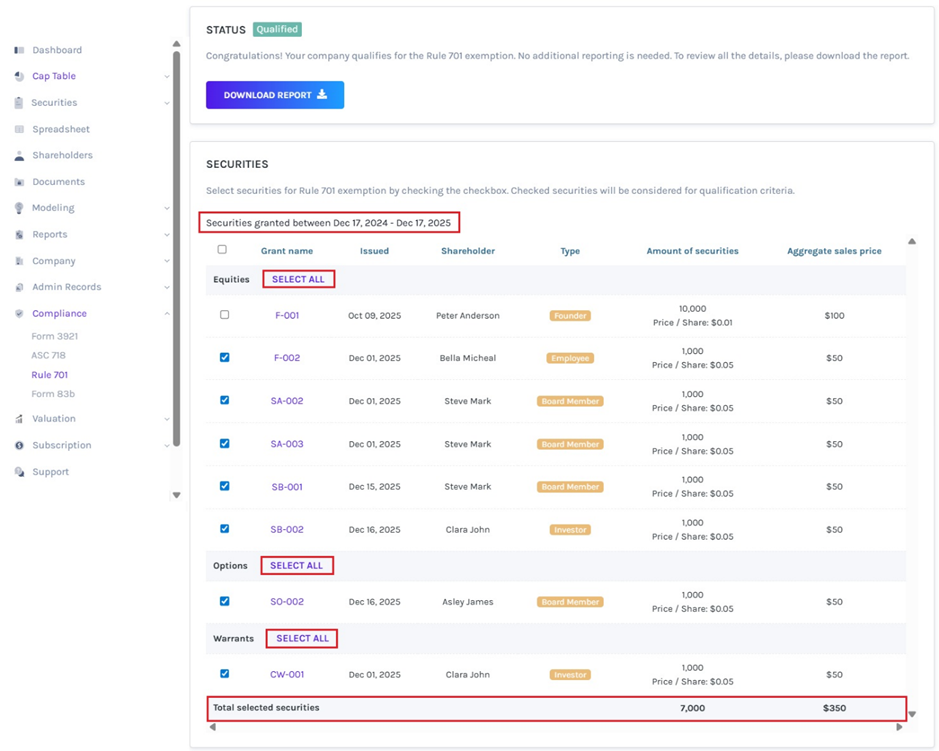Click the Cap Table pie chart icon
Image resolution: width=939 pixels, height=751 pixels.
tap(19, 76)
